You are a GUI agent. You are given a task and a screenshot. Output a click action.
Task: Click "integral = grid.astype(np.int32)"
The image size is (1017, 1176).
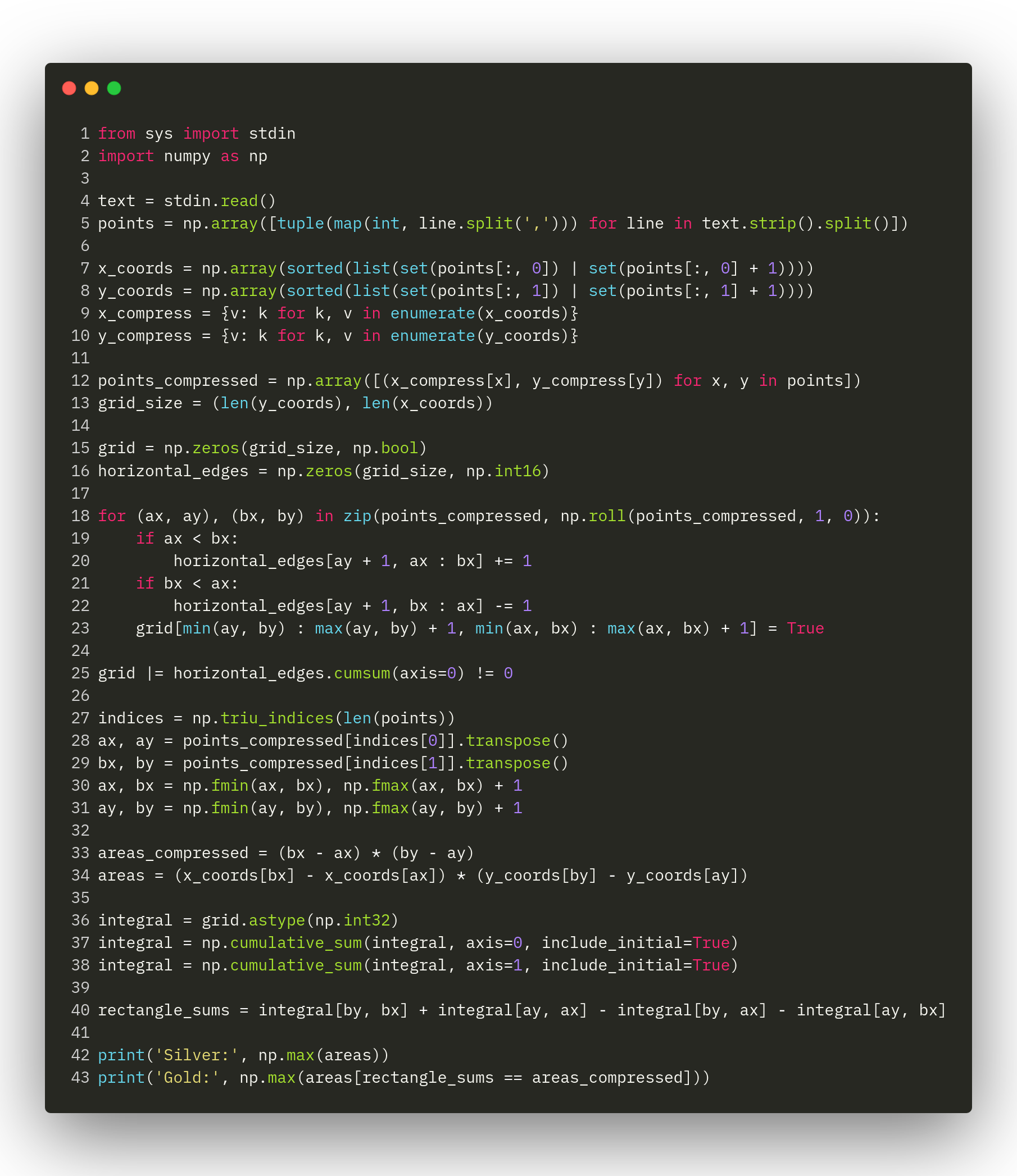(x=248, y=920)
